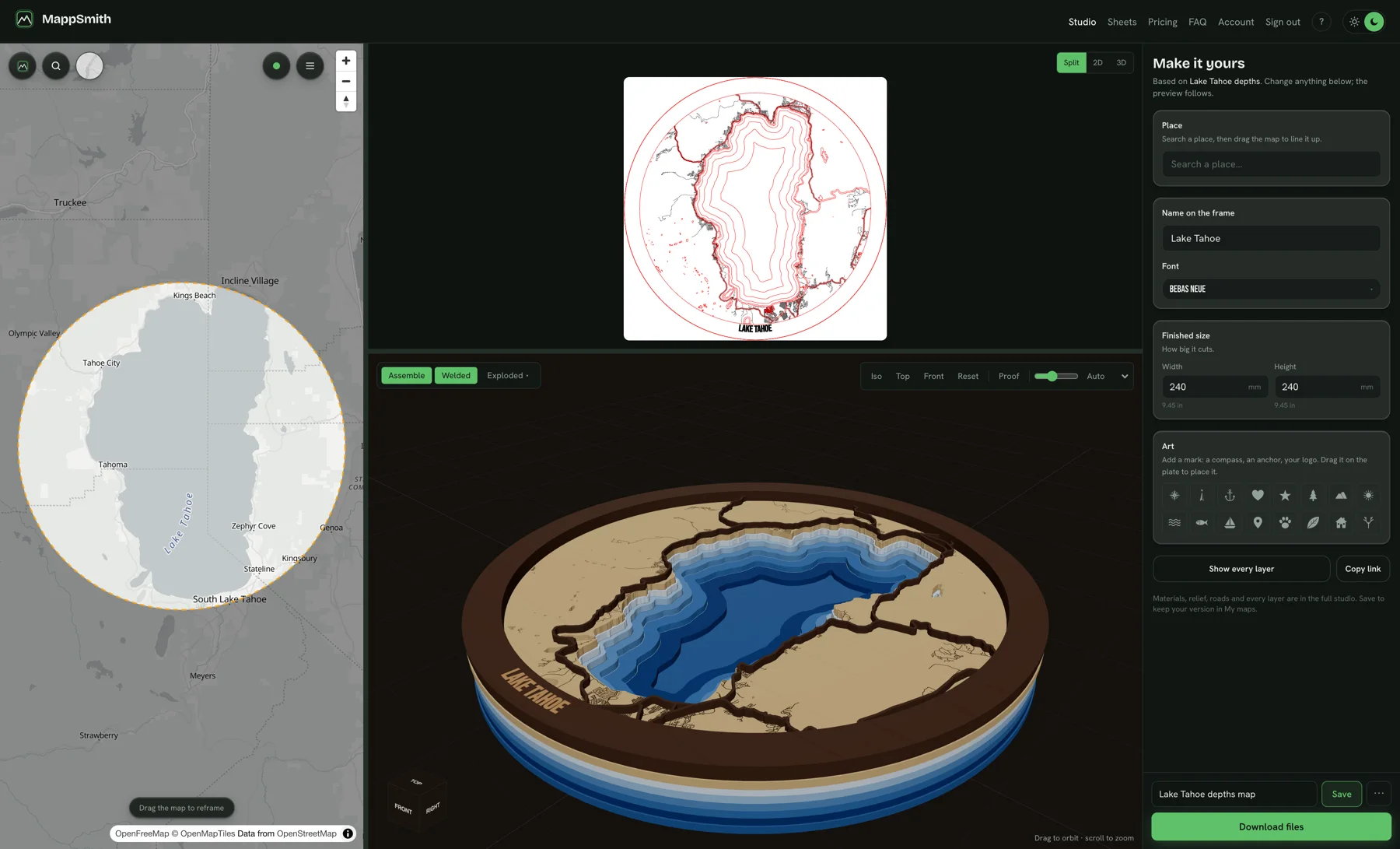Add the pine tree art mark
The image size is (1400, 849).
tap(1313, 496)
